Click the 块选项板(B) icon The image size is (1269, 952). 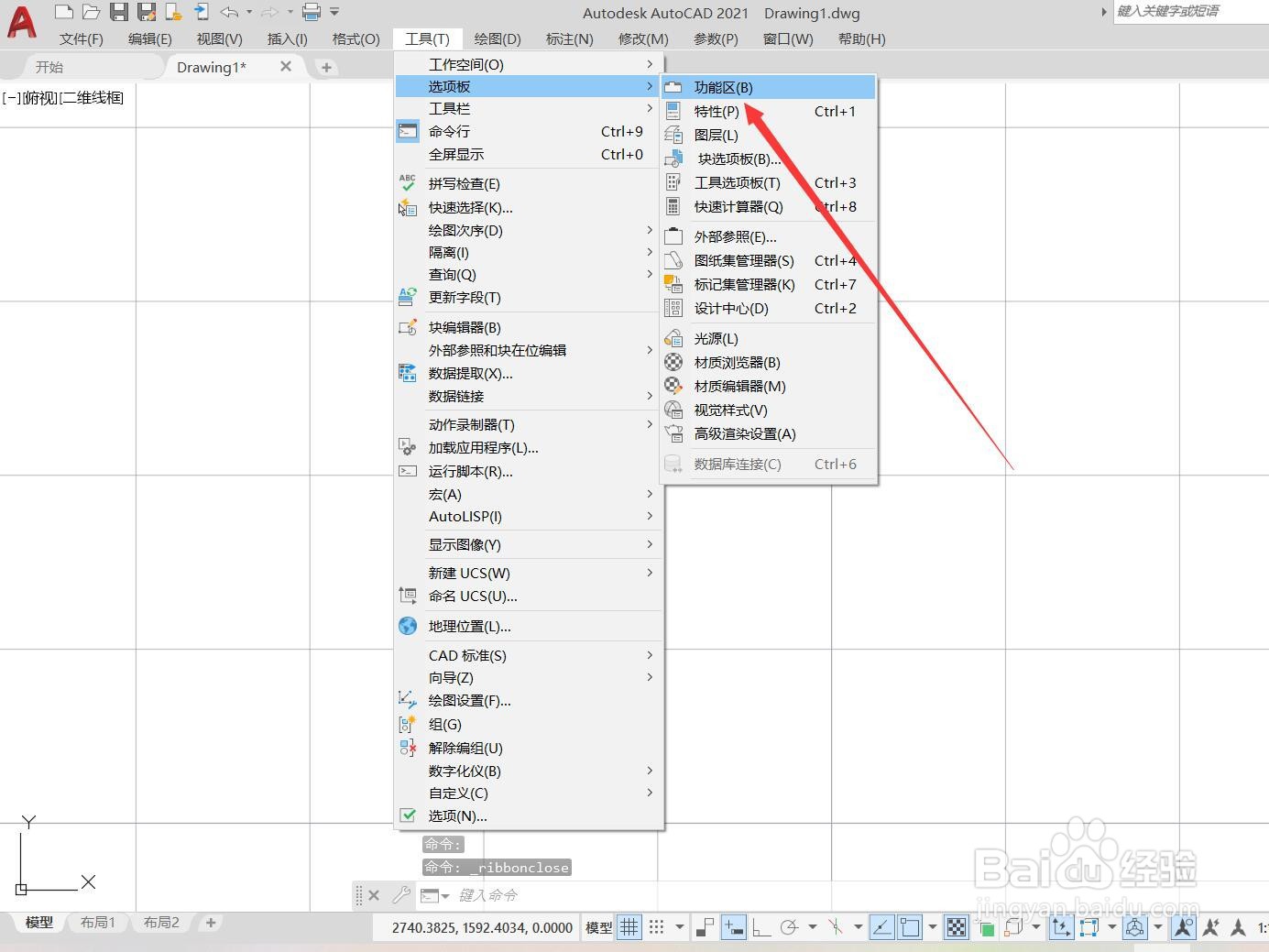[x=673, y=159]
